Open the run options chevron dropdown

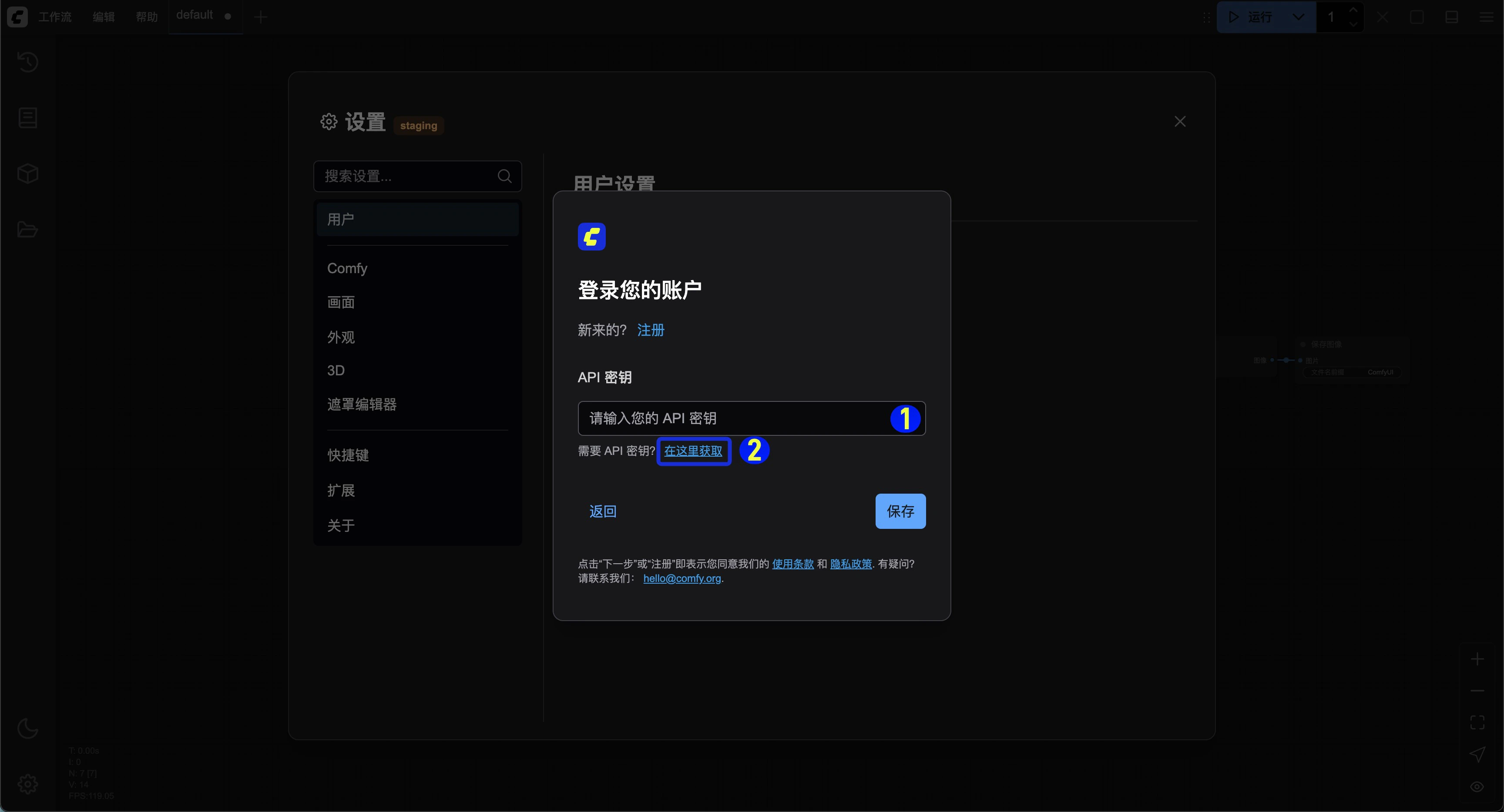click(1299, 17)
